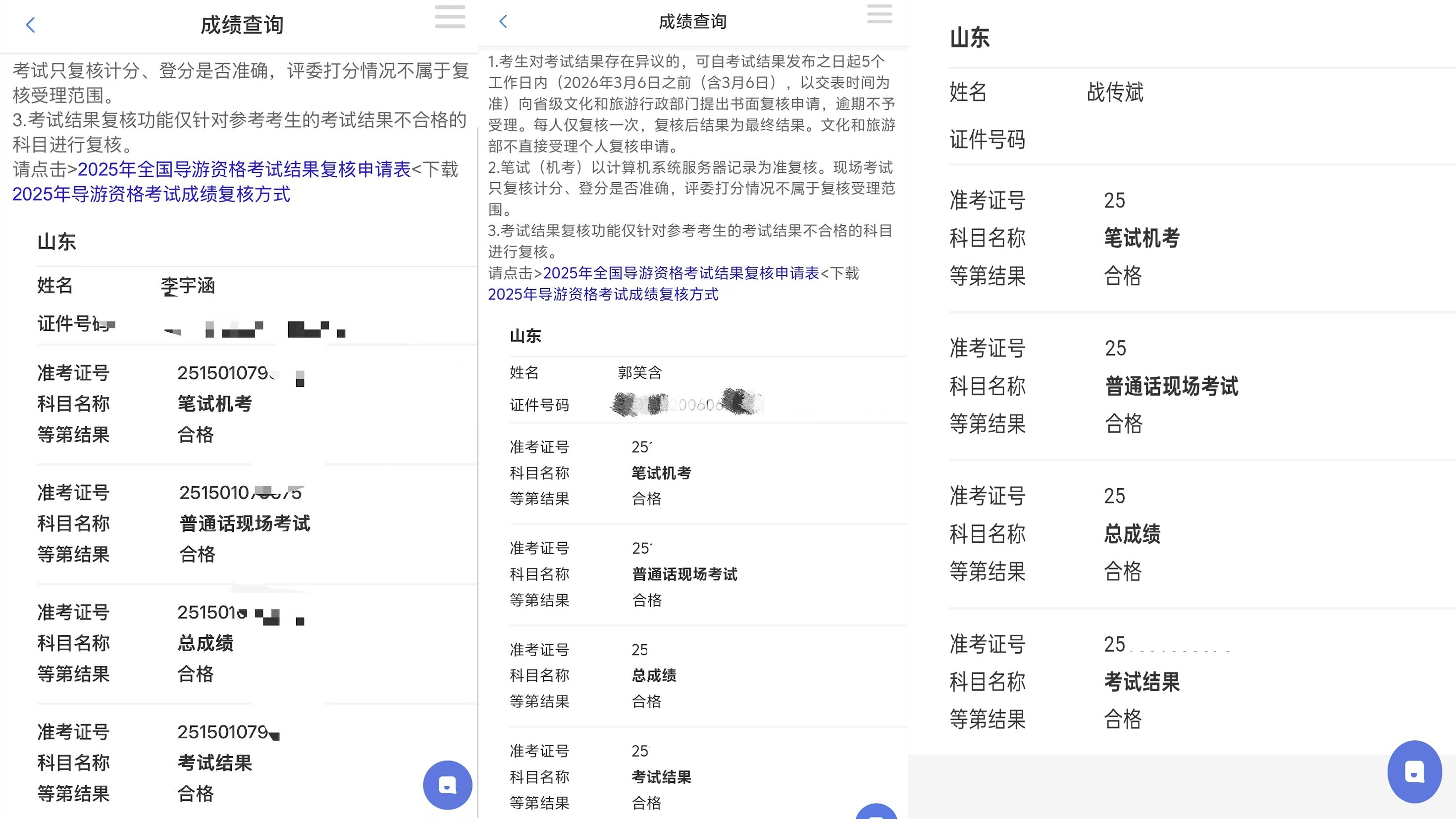1456x819 pixels.
Task: Select name 郭笑含
Action: [639, 372]
